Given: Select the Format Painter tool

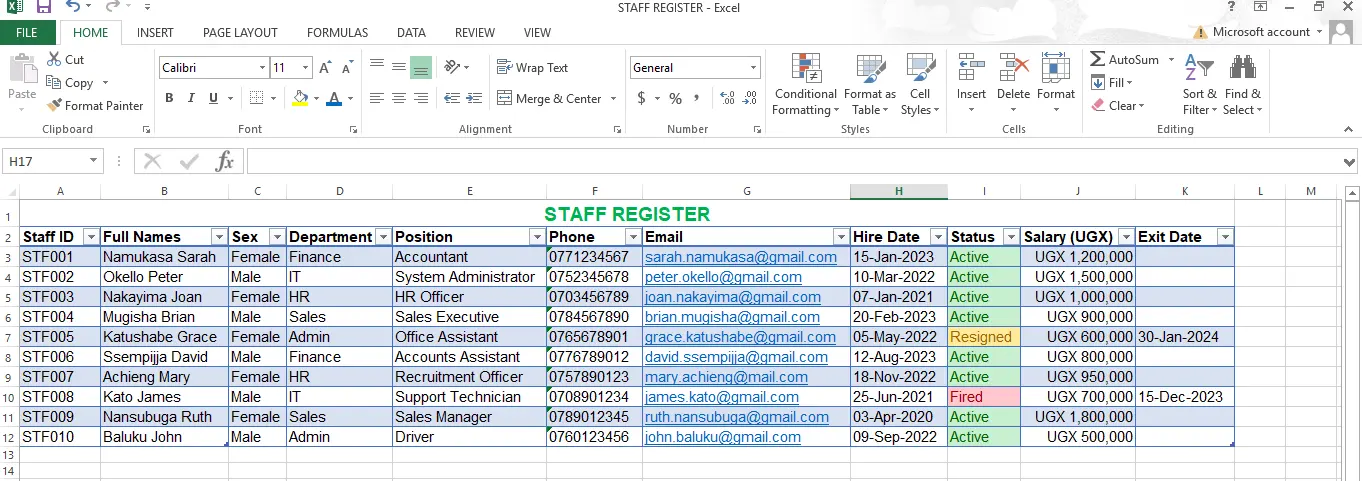Looking at the screenshot, I should click(95, 105).
